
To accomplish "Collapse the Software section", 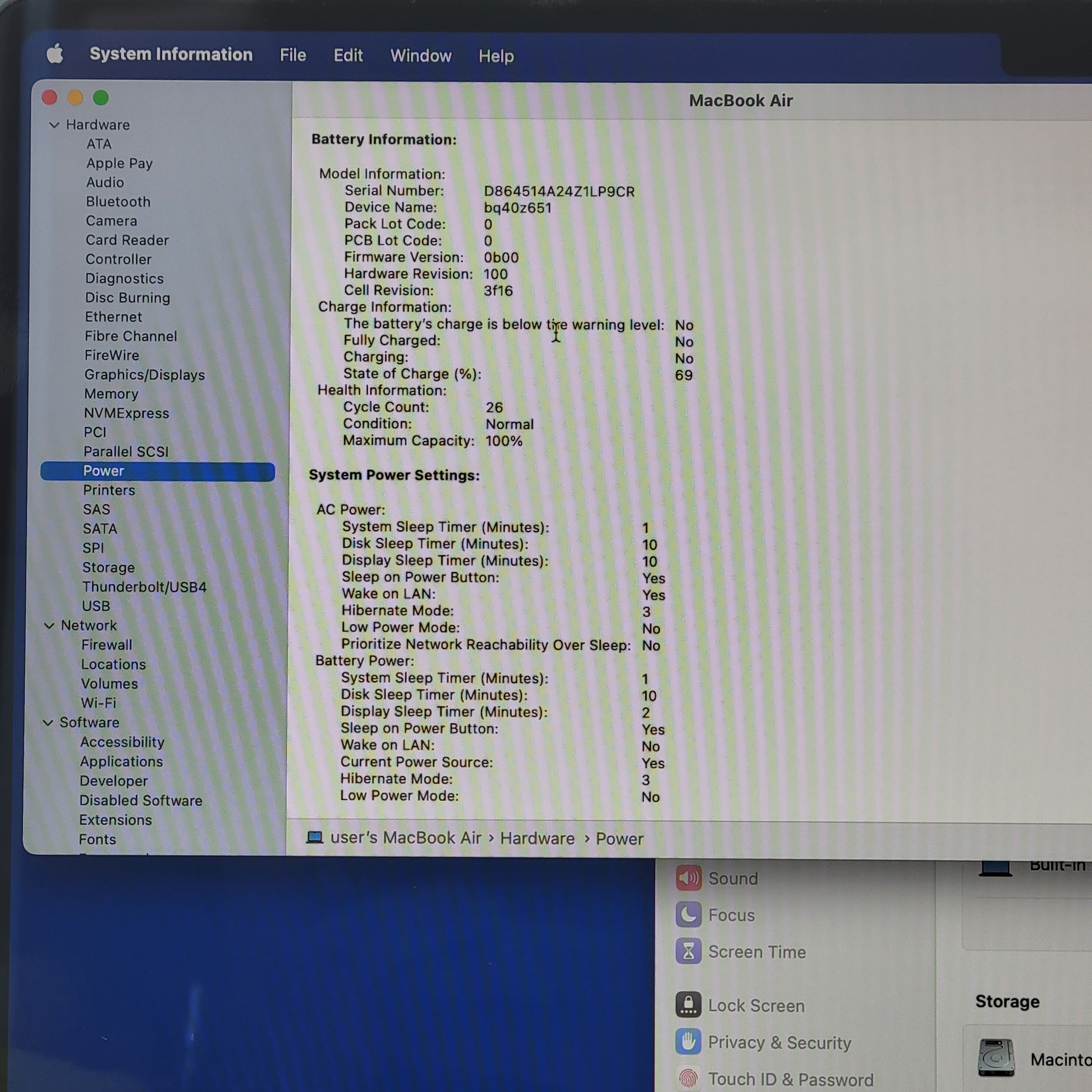I will (x=48, y=723).
